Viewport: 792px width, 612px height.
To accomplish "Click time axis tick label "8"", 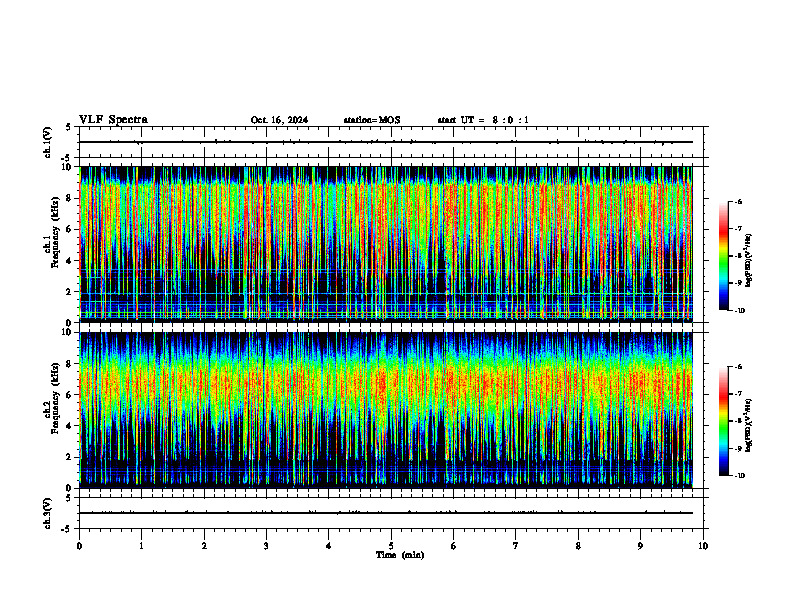I will pos(578,546).
